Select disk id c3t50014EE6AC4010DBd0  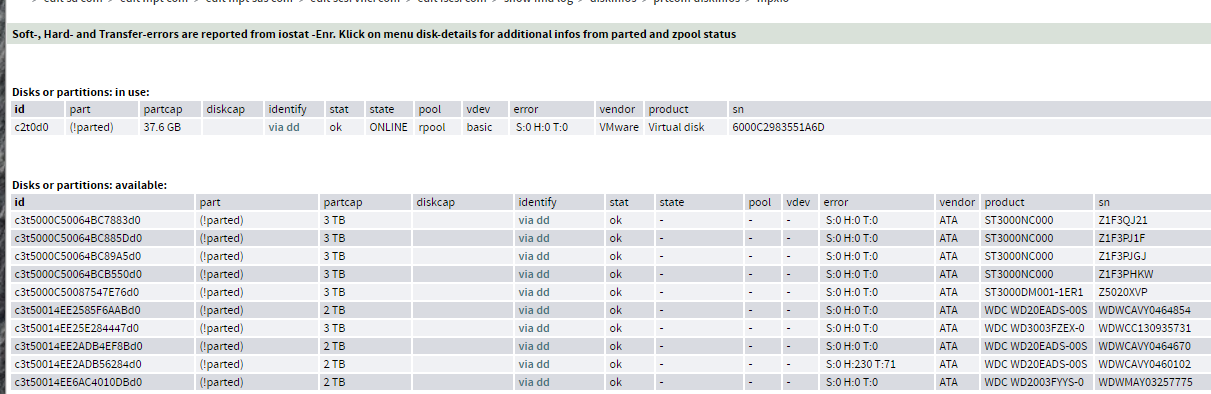[x=77, y=382]
